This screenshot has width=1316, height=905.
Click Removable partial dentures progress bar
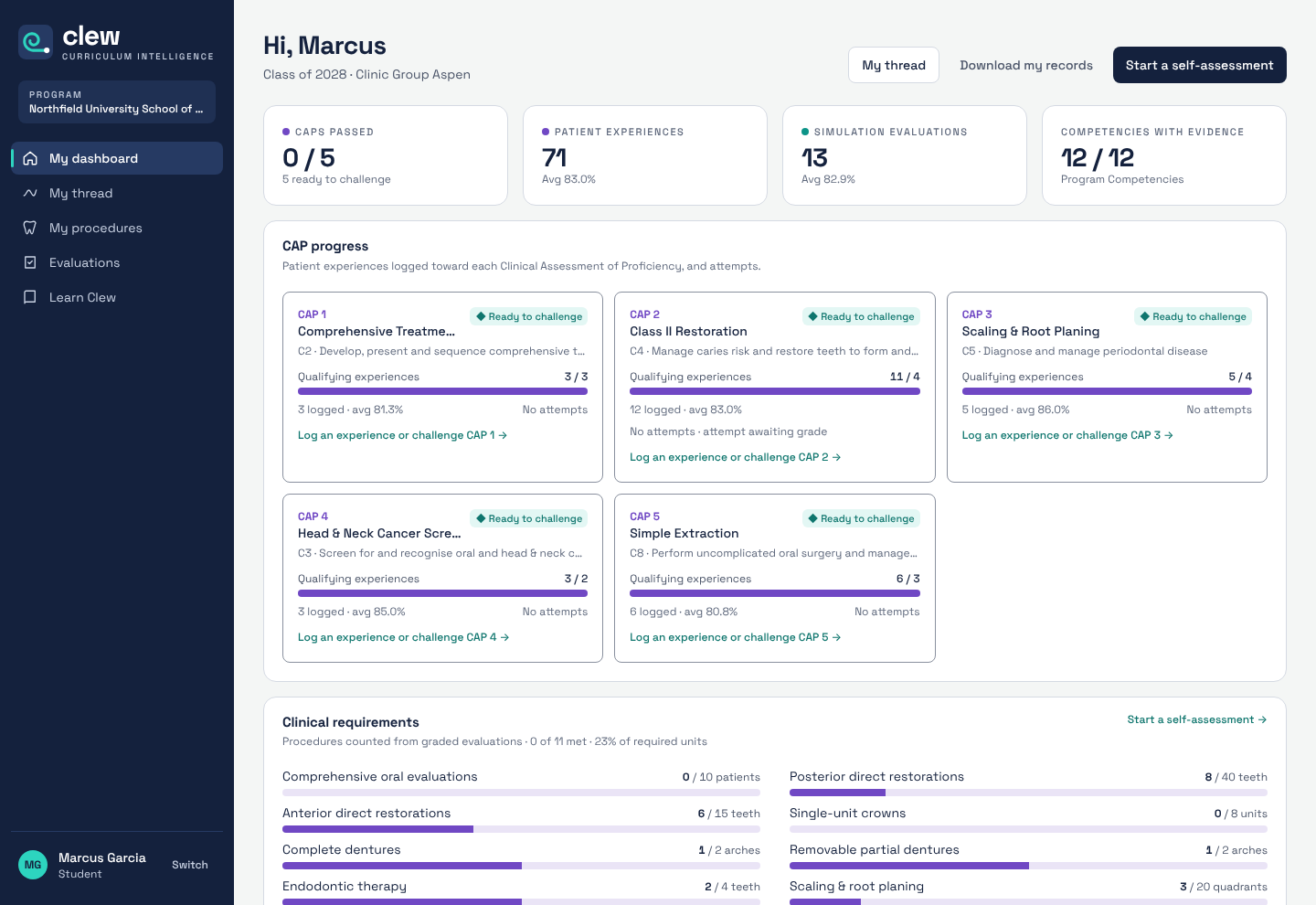click(x=1028, y=866)
